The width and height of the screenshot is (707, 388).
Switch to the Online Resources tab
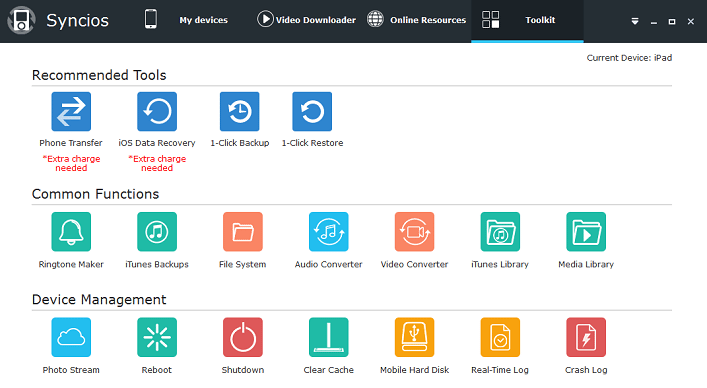pyautogui.click(x=428, y=20)
